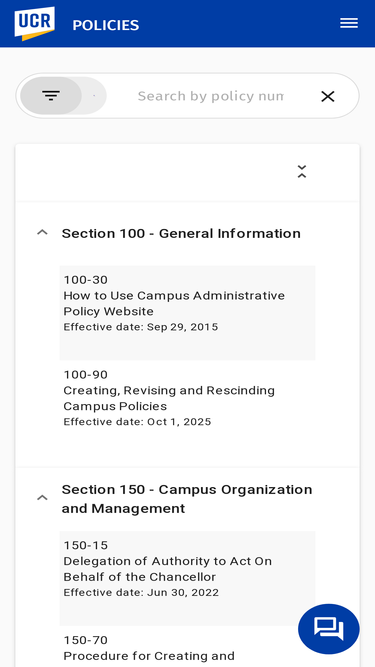The width and height of the screenshot is (375, 667).
Task: Collapse Section 150 using its chevron
Action: coord(42,498)
